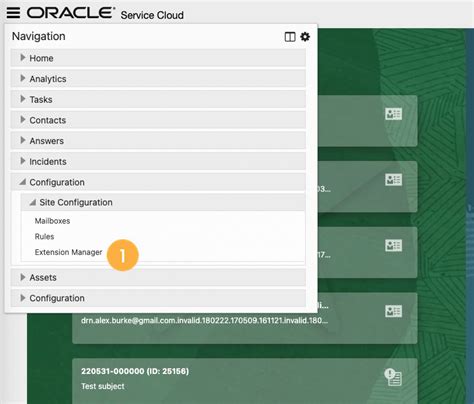Screen dimensions: 474x404
Task: Open the Rules link
Action: pos(44,237)
